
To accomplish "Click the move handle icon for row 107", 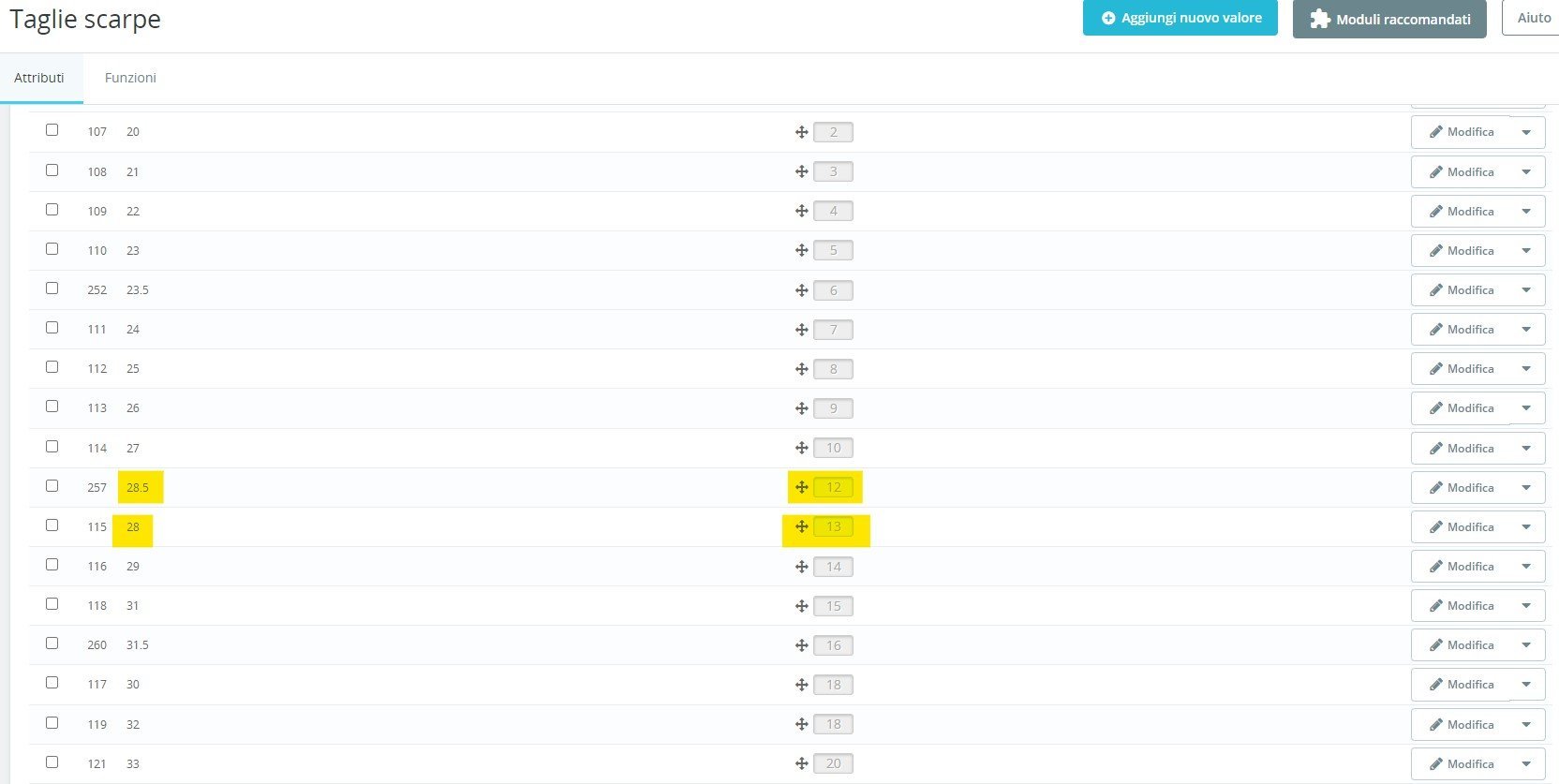I will tap(801, 132).
